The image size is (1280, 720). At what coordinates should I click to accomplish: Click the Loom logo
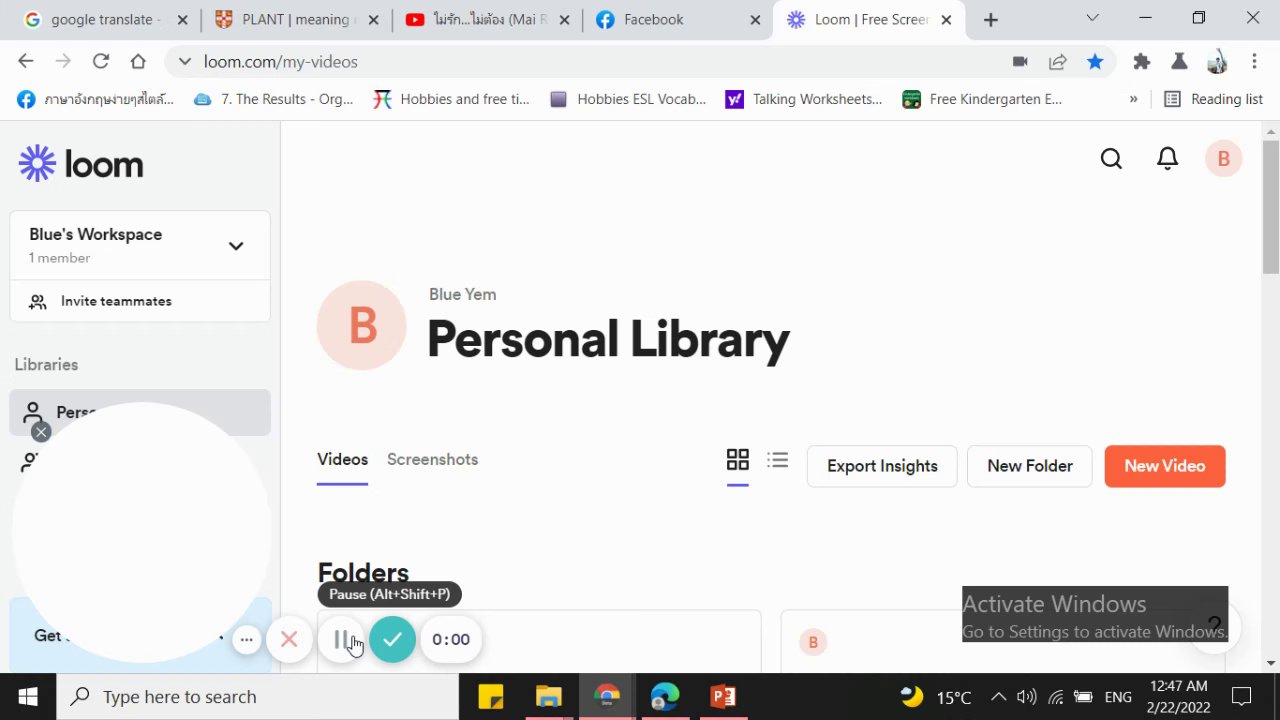point(81,163)
